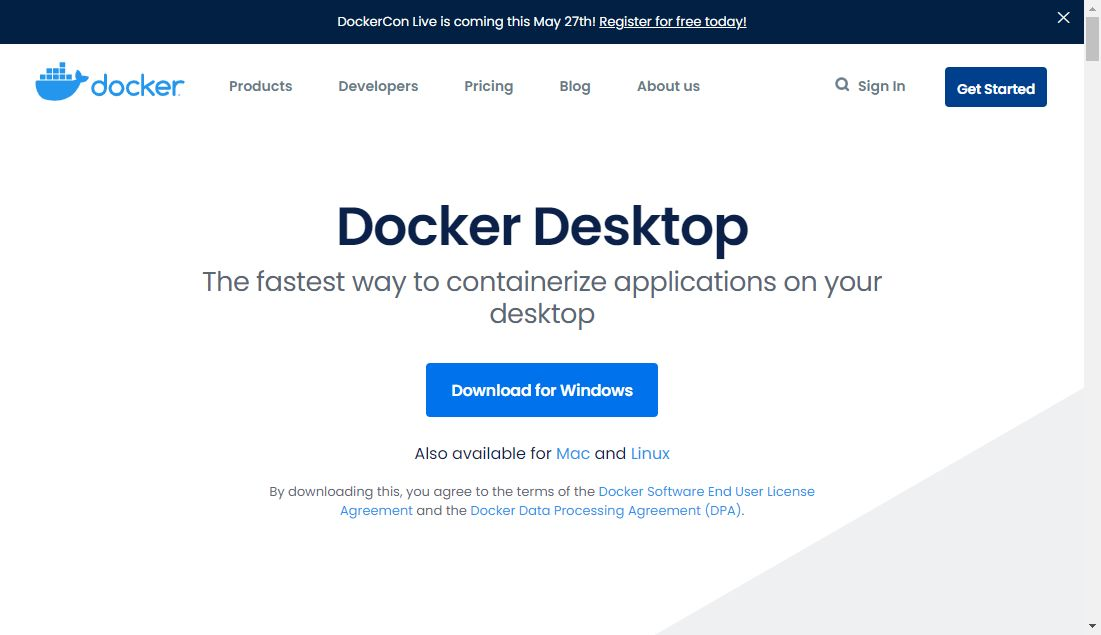Open the search magnifier icon
The image size is (1101, 635).
(x=842, y=85)
